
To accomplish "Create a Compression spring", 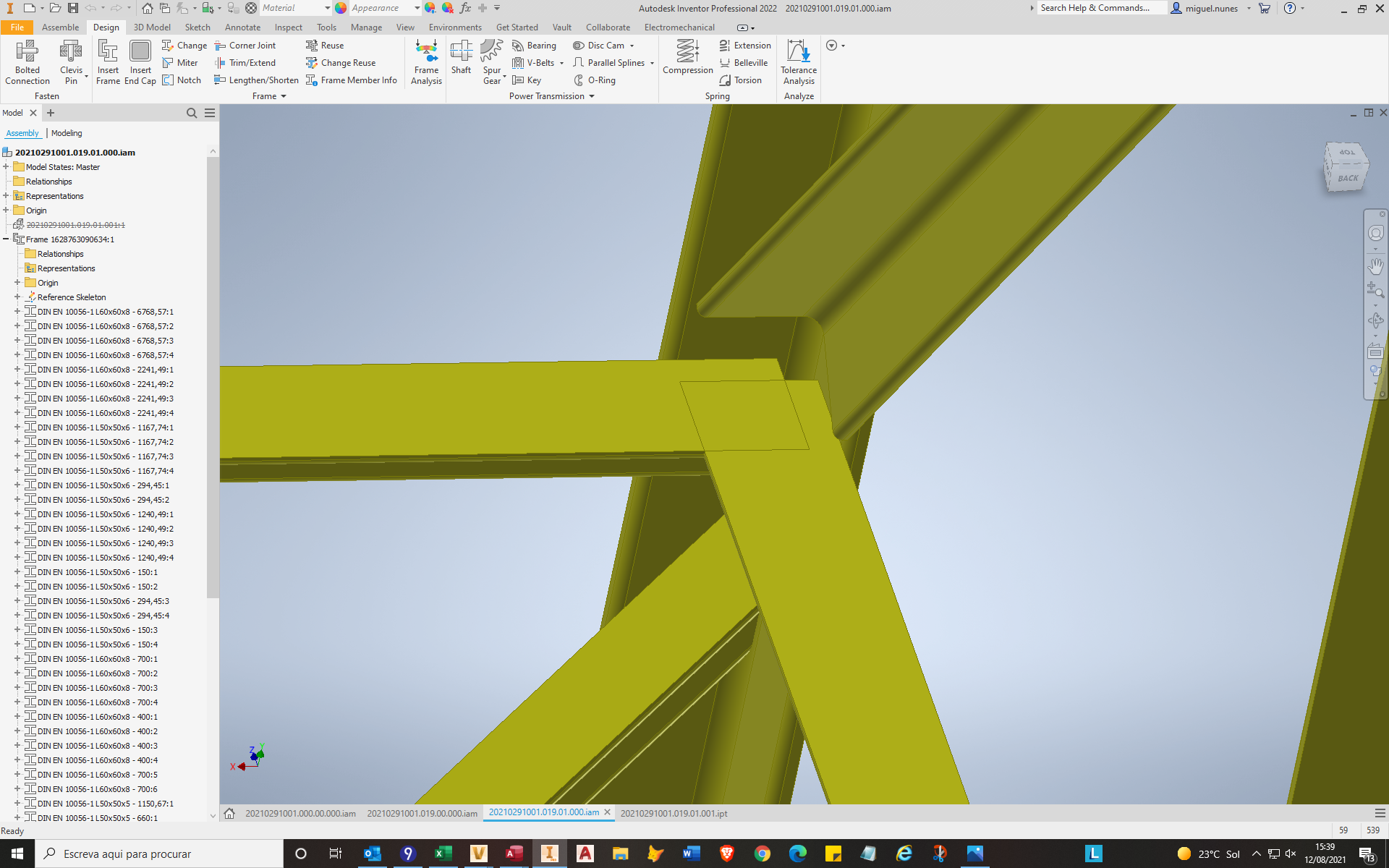I will tap(687, 58).
